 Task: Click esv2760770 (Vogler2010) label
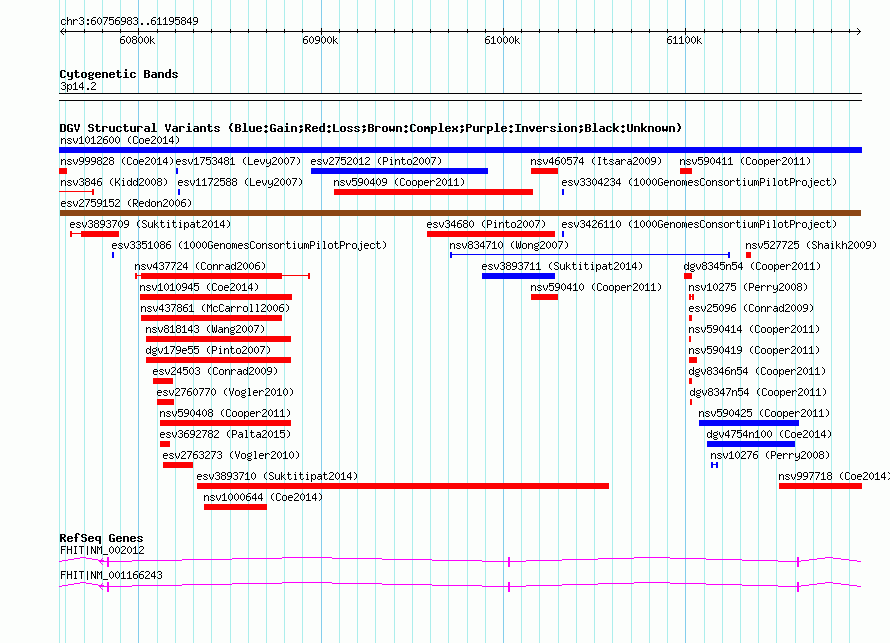pyautogui.click(x=225, y=392)
